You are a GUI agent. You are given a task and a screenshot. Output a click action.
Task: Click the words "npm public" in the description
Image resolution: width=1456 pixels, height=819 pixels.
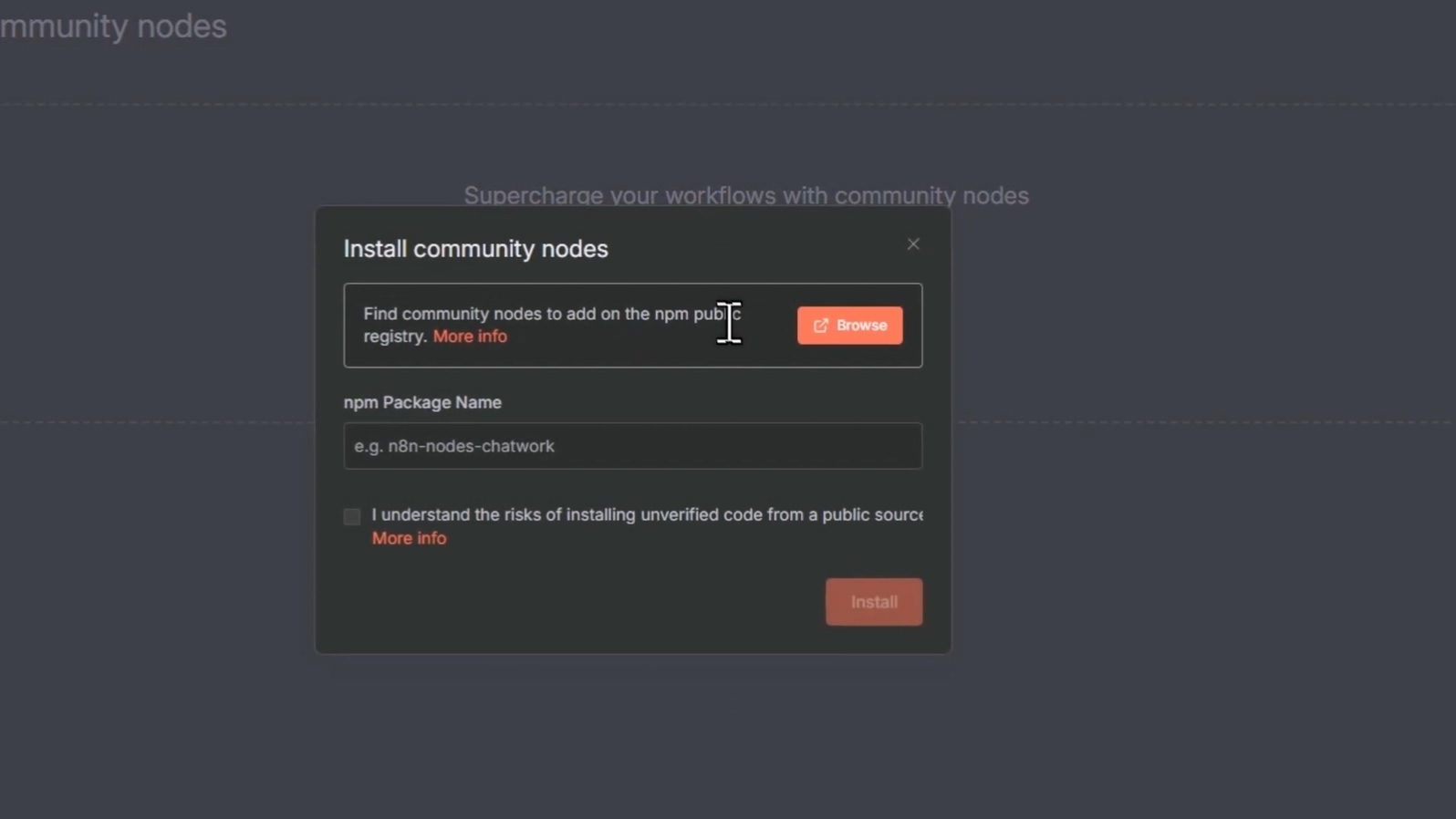697,314
